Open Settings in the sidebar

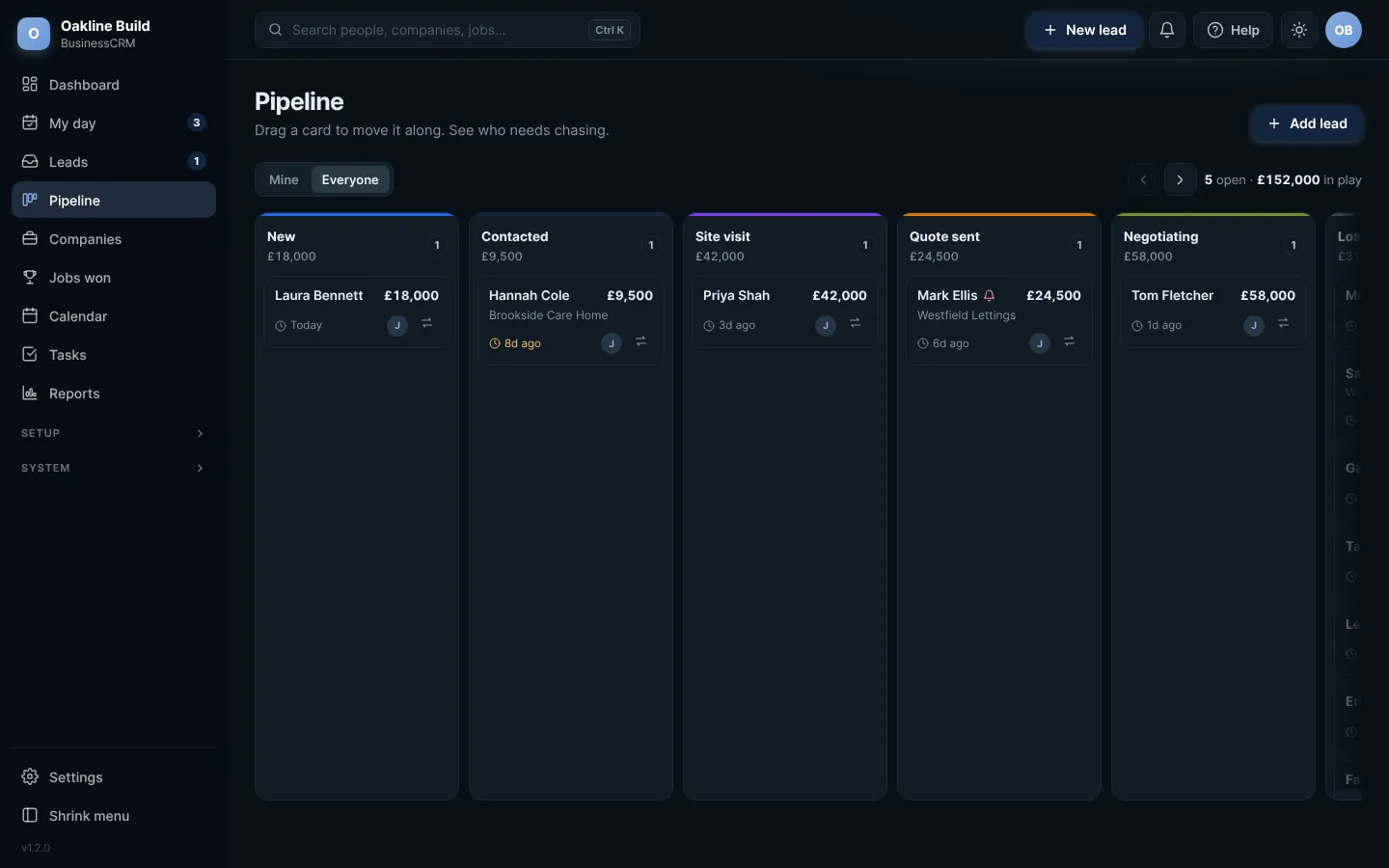pyautogui.click(x=114, y=777)
